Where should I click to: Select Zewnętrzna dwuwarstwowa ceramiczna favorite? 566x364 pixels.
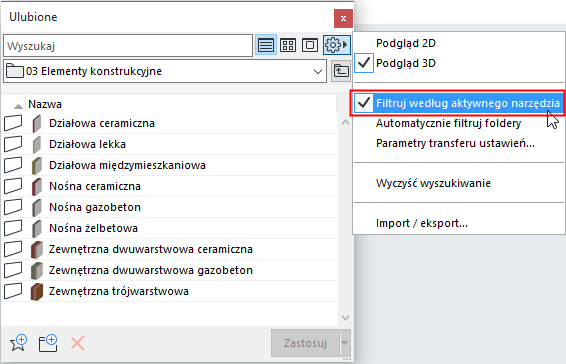coord(169,250)
